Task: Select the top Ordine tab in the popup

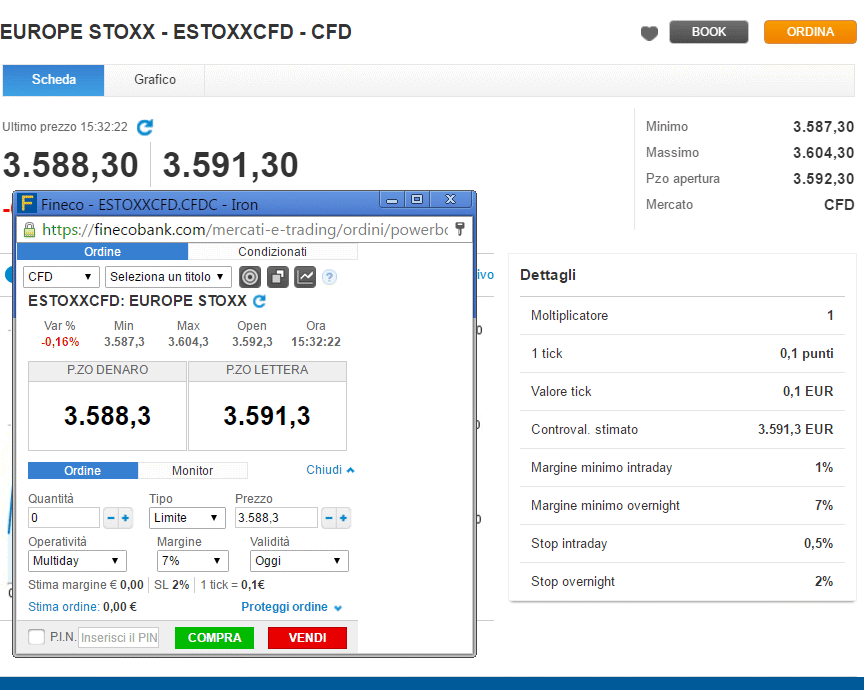Action: tap(102, 252)
